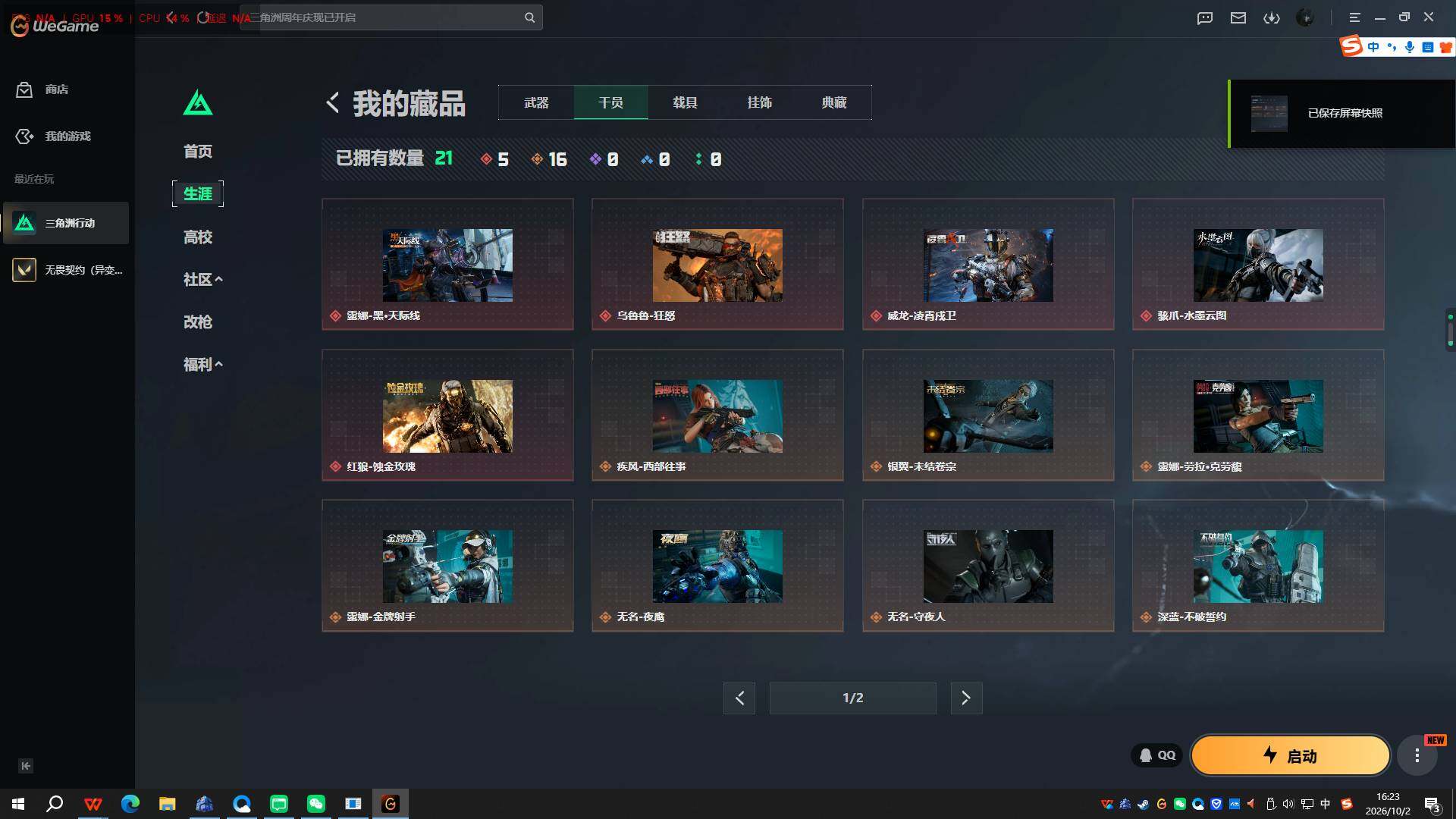Open the 疾风-西部往事 skin card
Image resolution: width=1456 pixels, height=819 pixels.
point(717,415)
